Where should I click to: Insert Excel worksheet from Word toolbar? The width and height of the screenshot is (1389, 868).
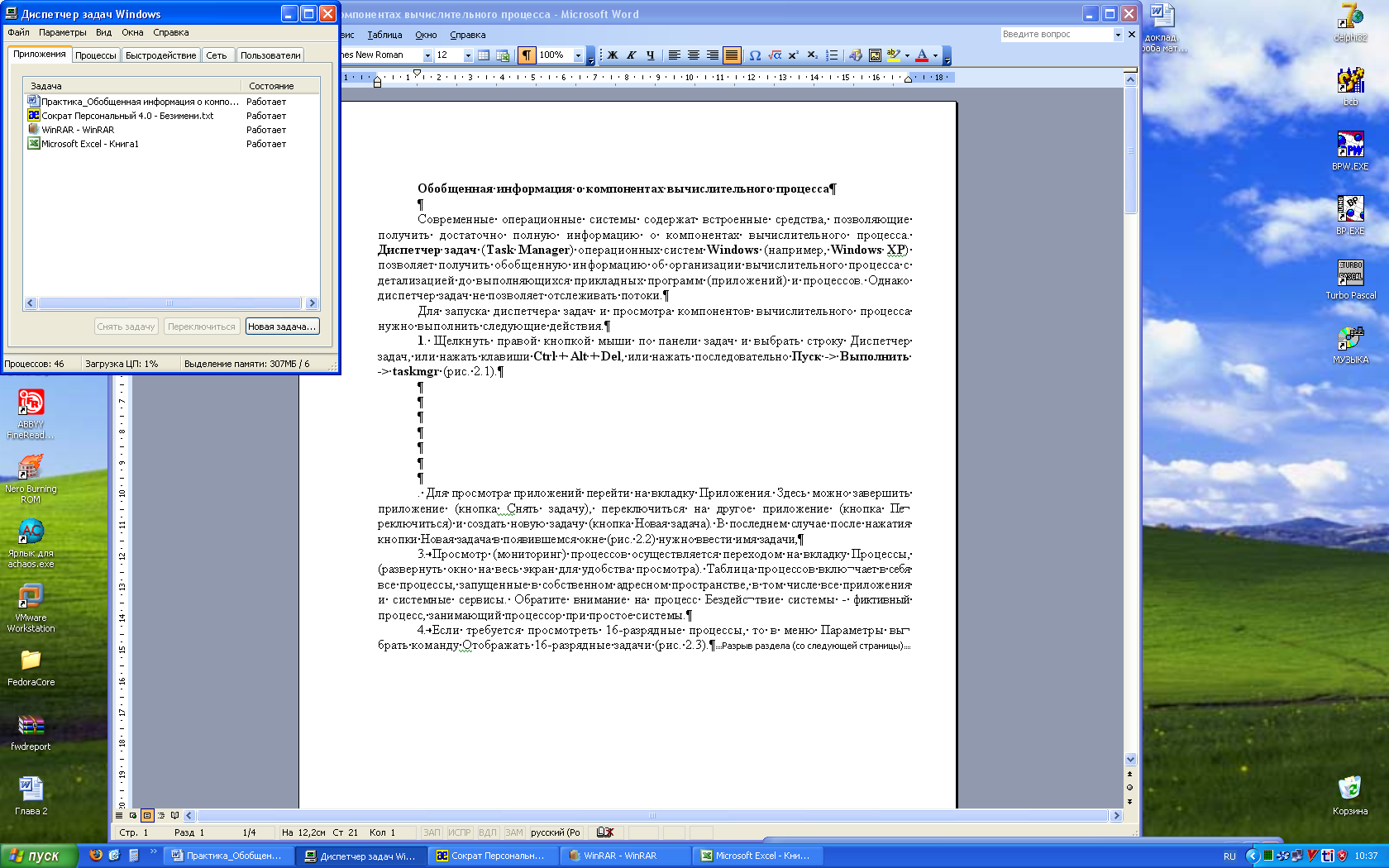pyautogui.click(x=503, y=55)
